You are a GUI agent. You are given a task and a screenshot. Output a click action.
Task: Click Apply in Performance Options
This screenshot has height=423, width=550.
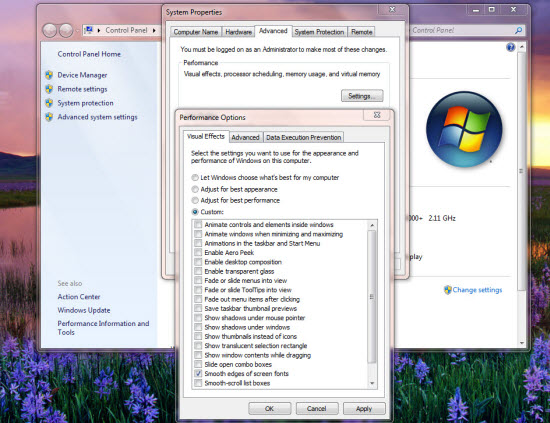[364, 409]
